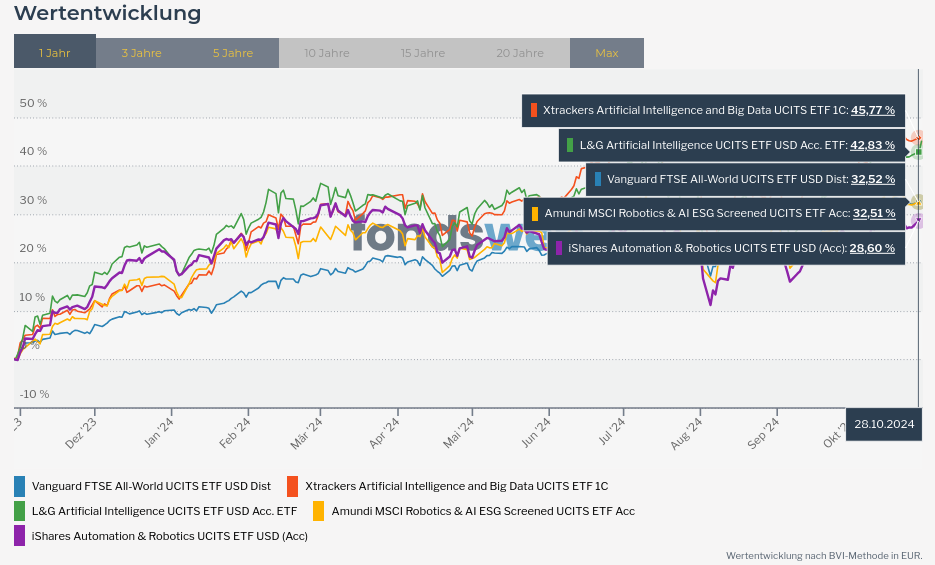Viewport: 935px width, 565px height.
Task: Click the green L&G legend color square
Action: pos(20,511)
